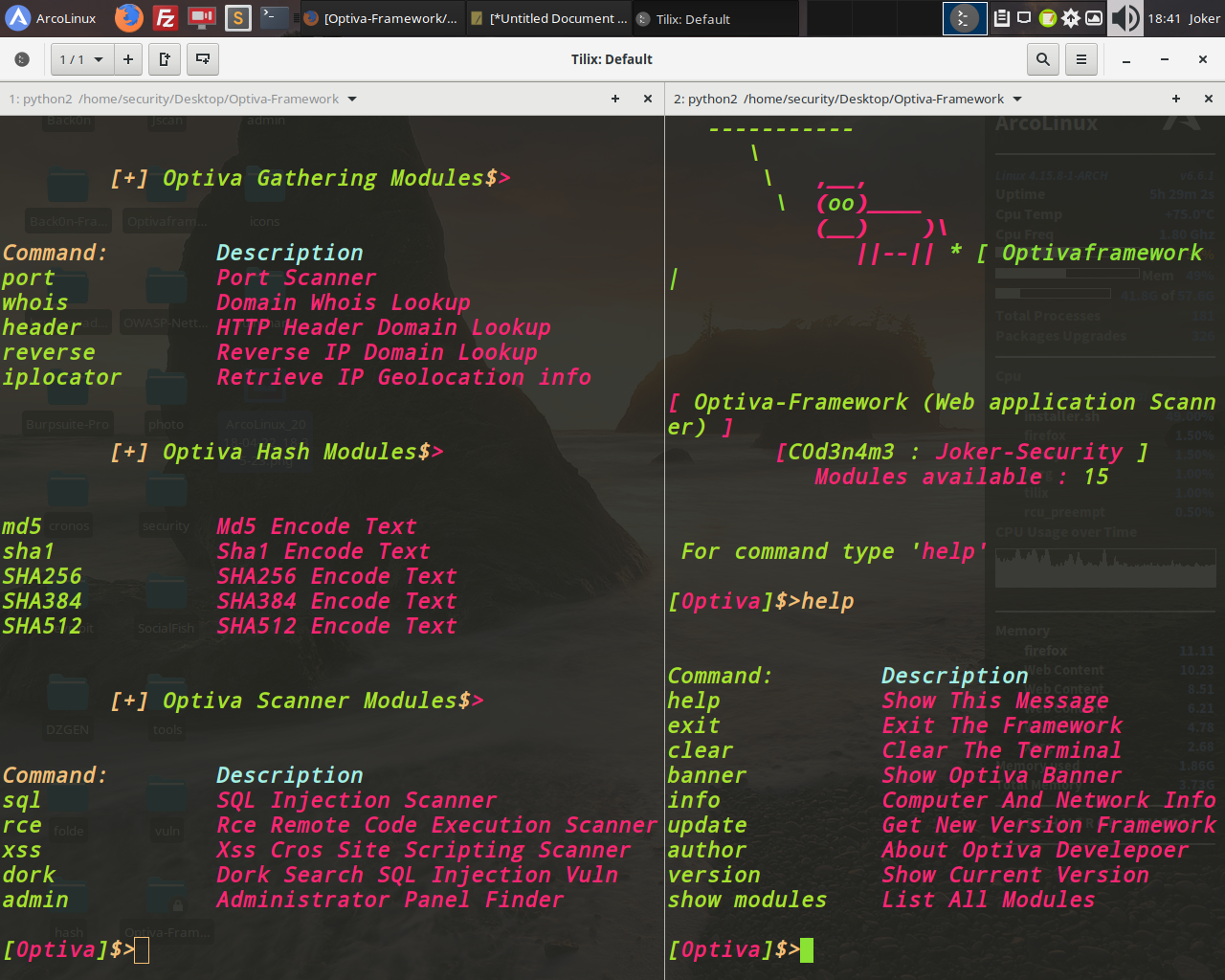The width and height of the screenshot is (1225, 980).
Task: Click the volume speaker icon in tray
Action: coord(1125,17)
